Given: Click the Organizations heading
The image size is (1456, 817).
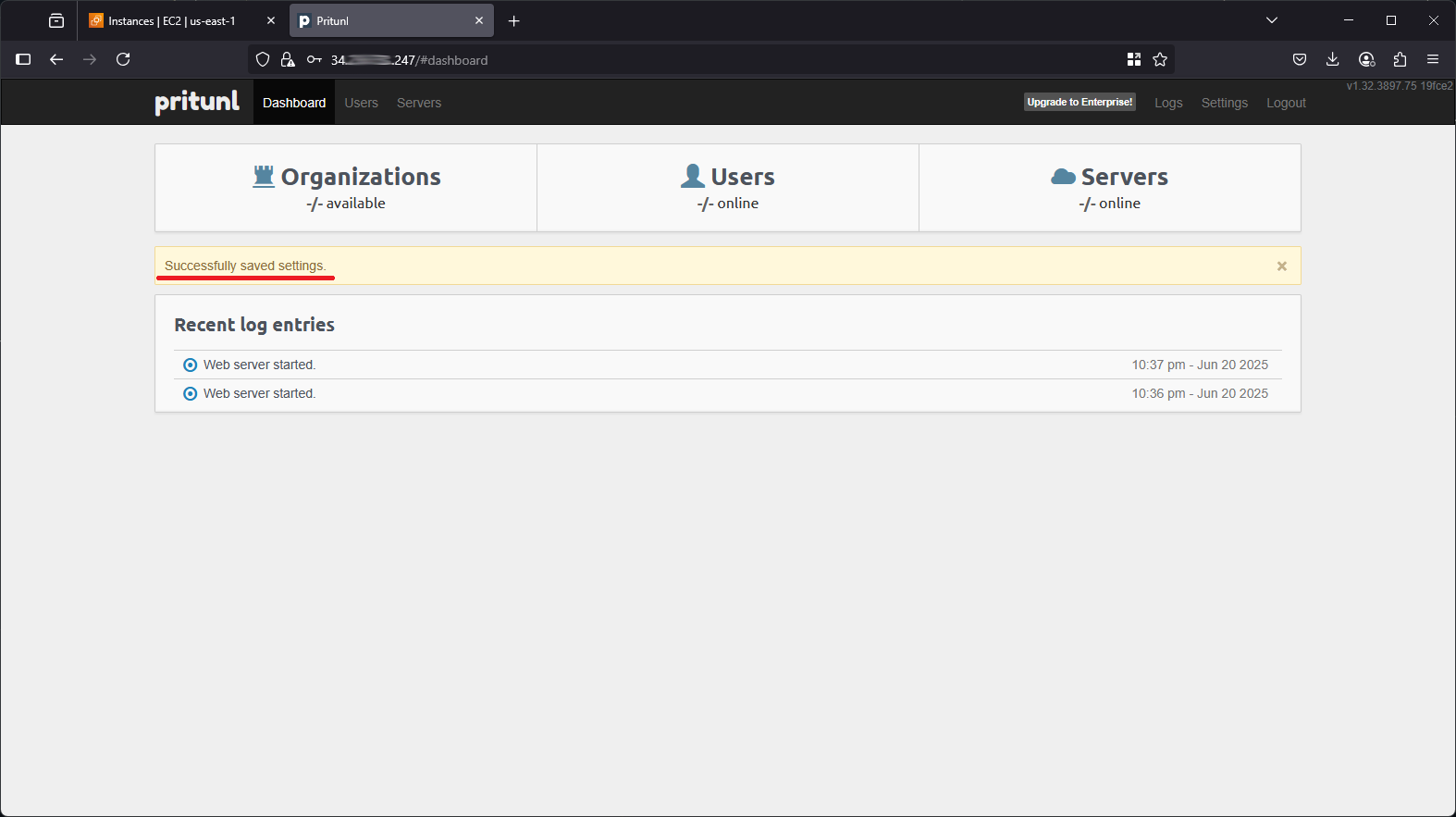Looking at the screenshot, I should (x=361, y=177).
